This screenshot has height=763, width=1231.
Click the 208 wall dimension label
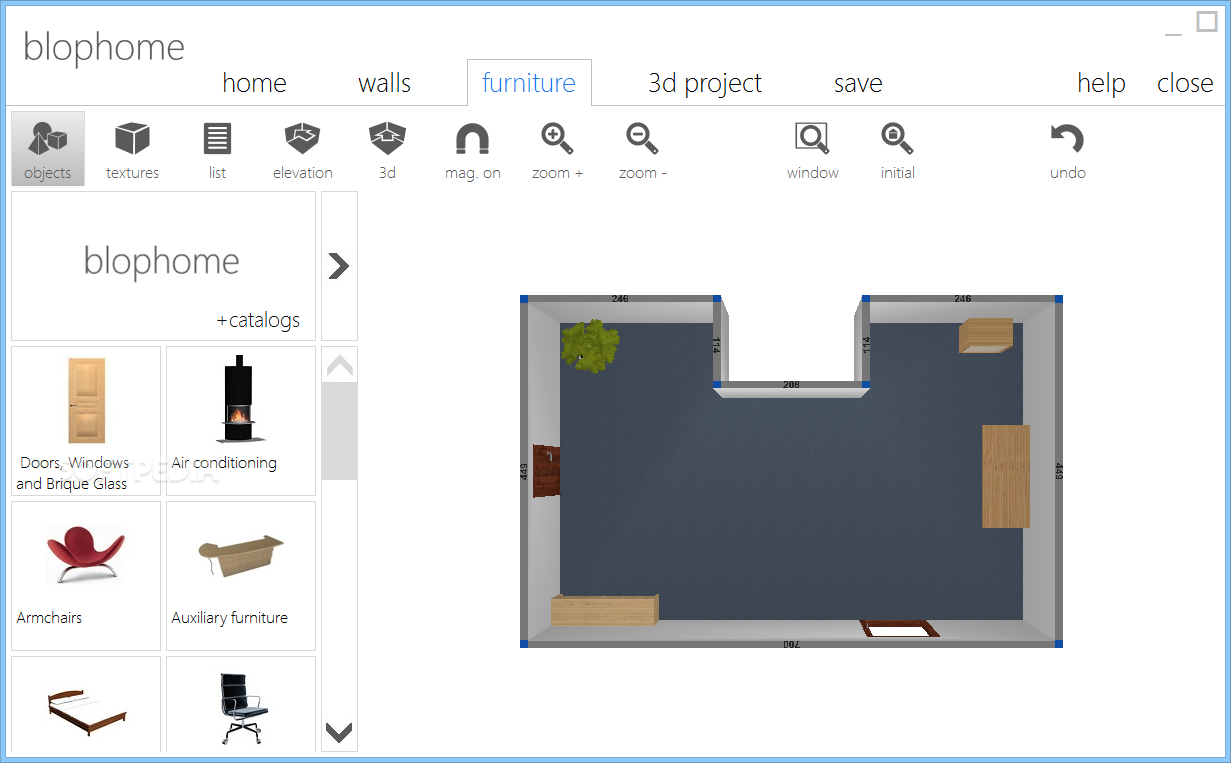tap(790, 384)
